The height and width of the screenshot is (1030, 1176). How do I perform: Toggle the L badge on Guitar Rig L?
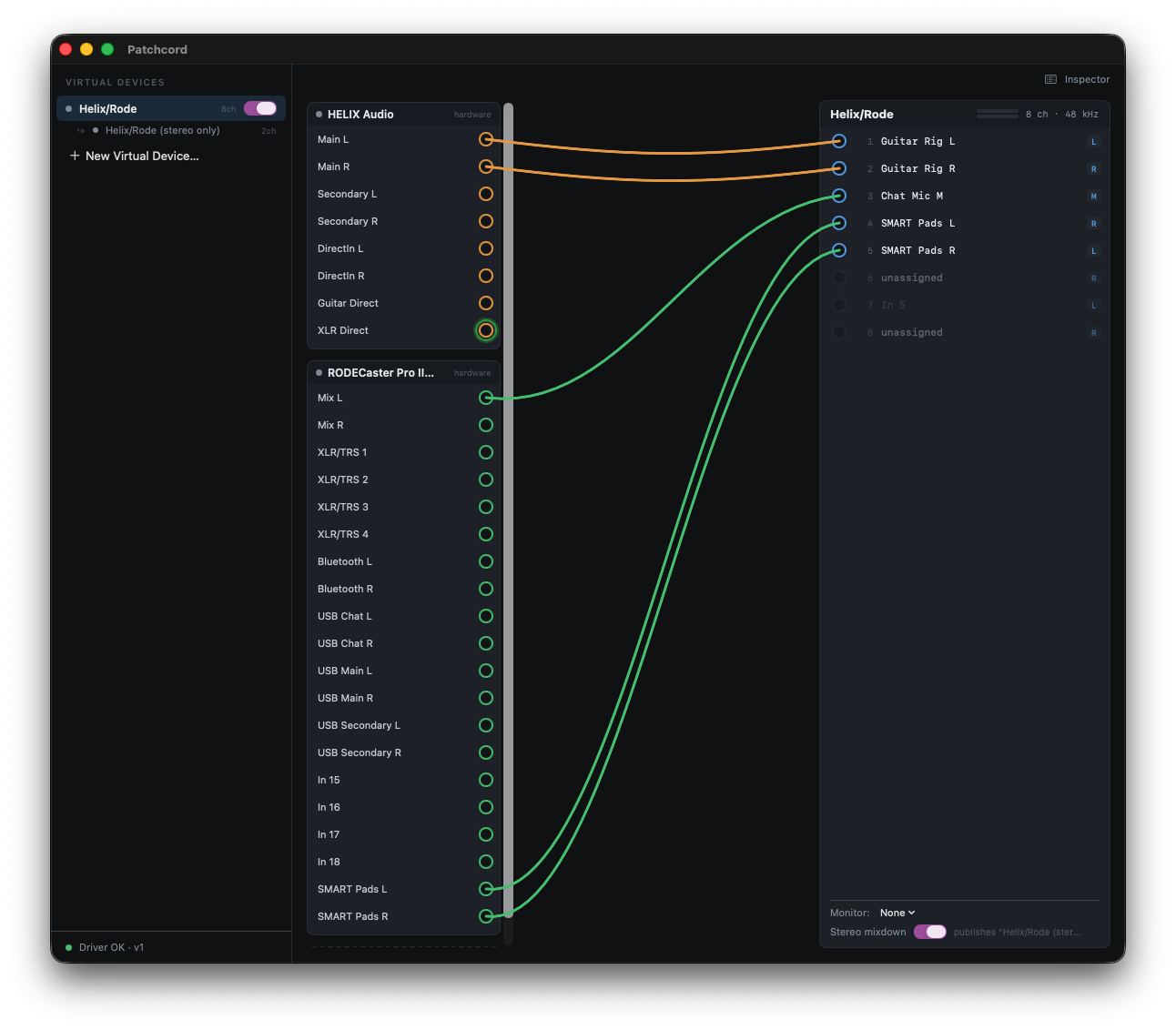click(1094, 142)
